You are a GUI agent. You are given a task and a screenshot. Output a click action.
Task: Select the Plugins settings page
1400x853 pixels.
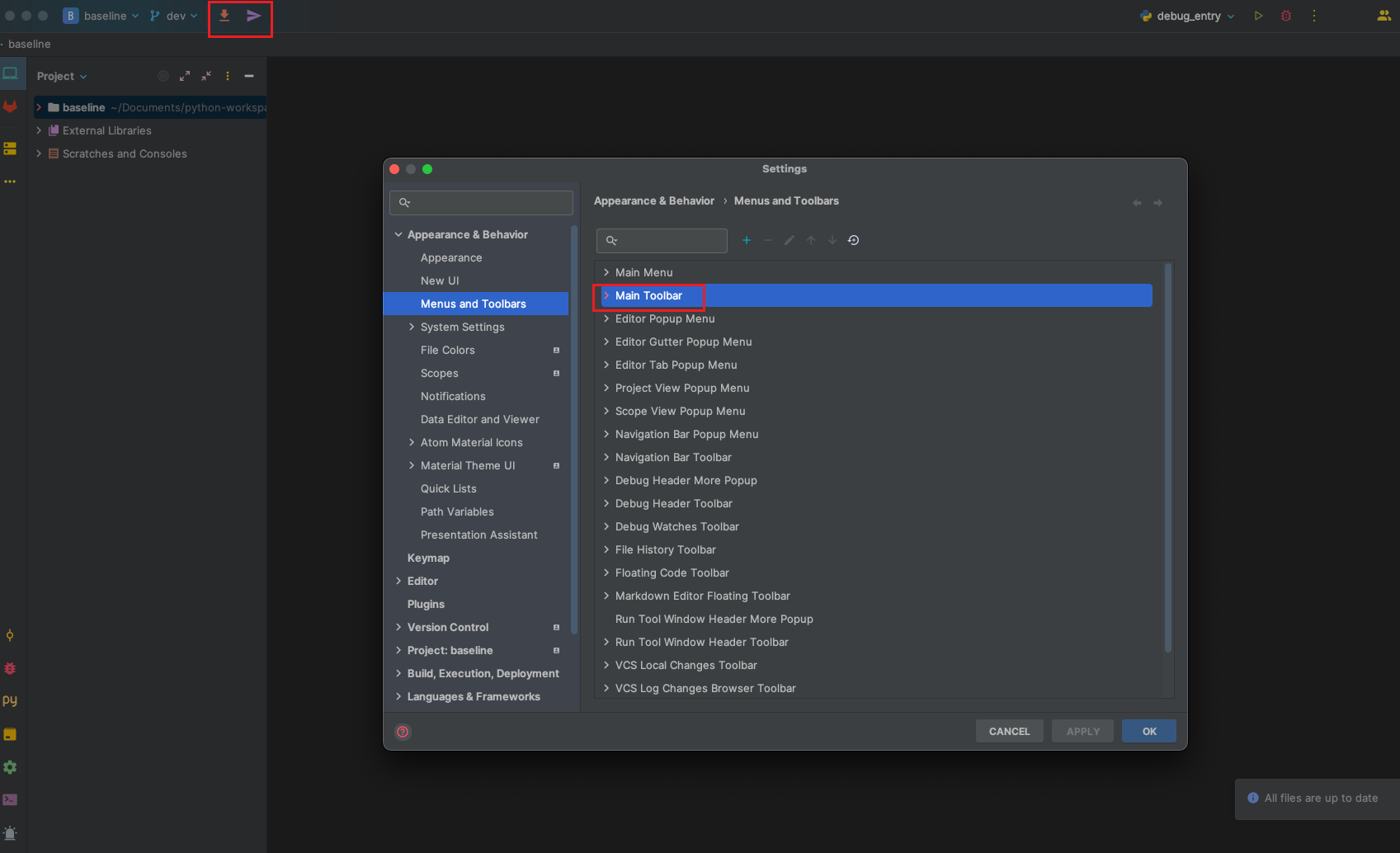click(x=426, y=604)
